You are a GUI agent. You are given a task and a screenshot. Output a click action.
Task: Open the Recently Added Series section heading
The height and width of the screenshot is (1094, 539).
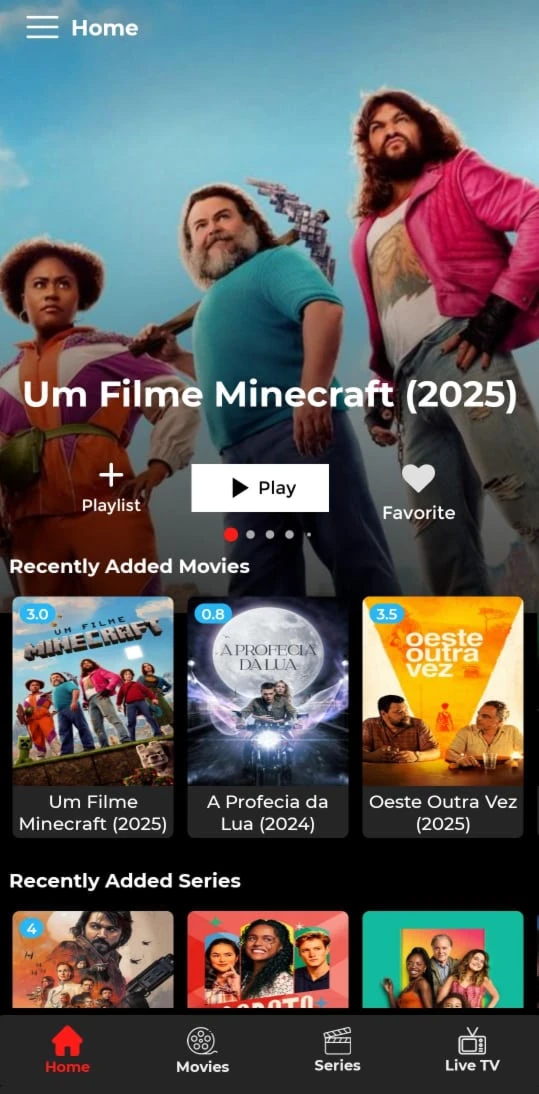point(125,881)
